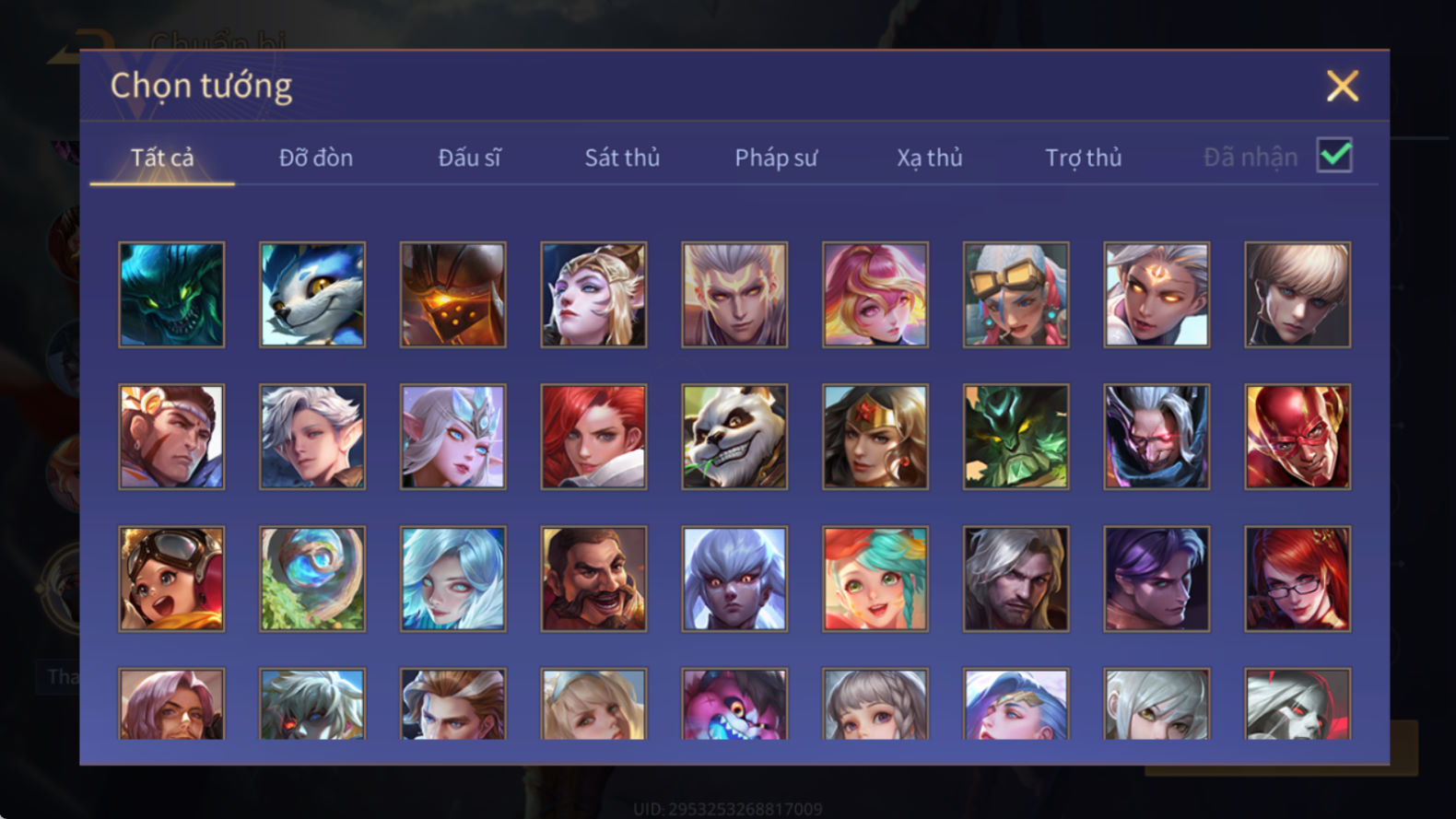This screenshot has width=1456, height=819.
Task: Open the Trợ thủ tab
Action: pyautogui.click(x=1084, y=158)
